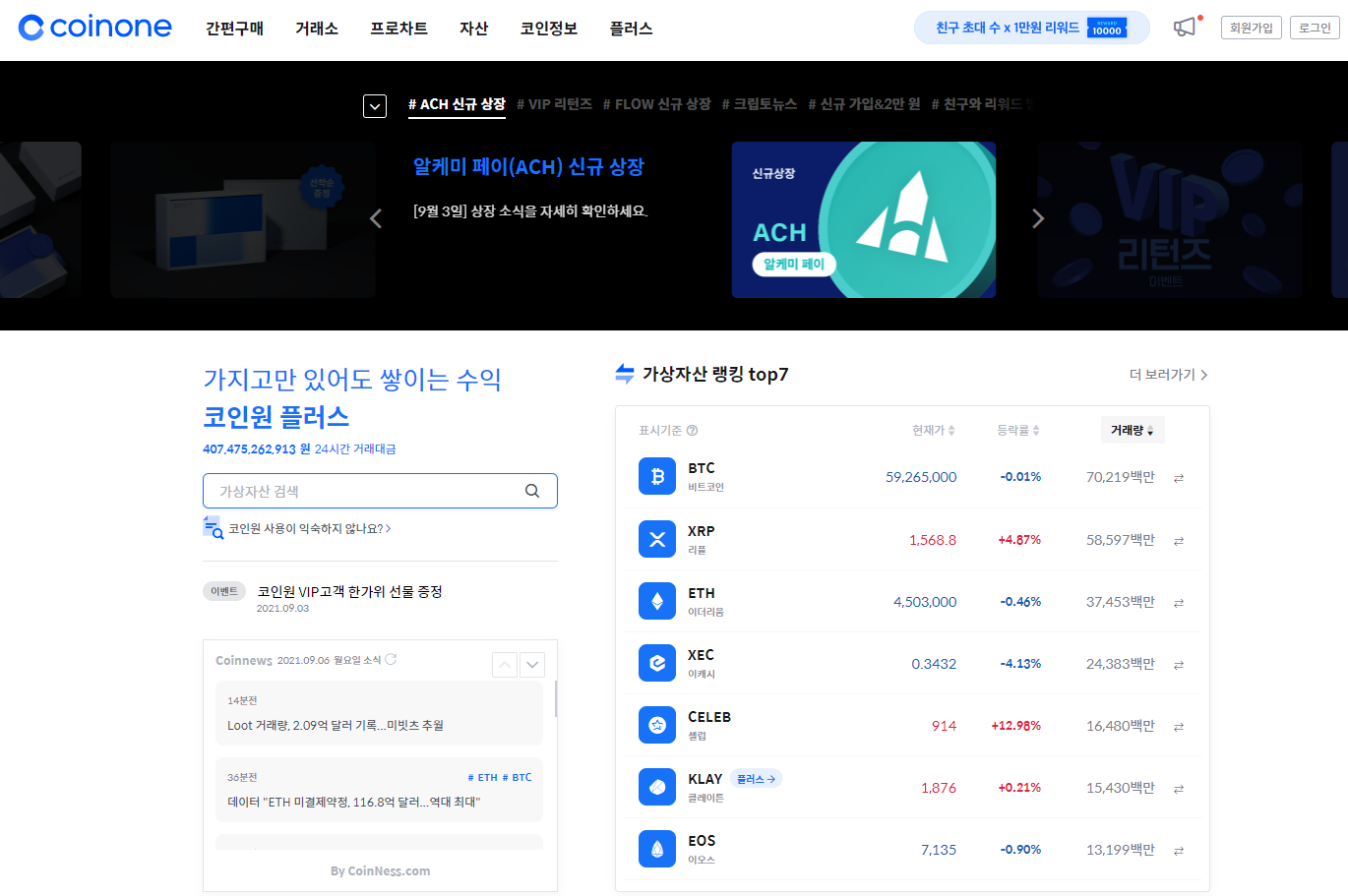
Task: Click the VIP 리턴즈 banner thumbnail
Action: click(1169, 219)
